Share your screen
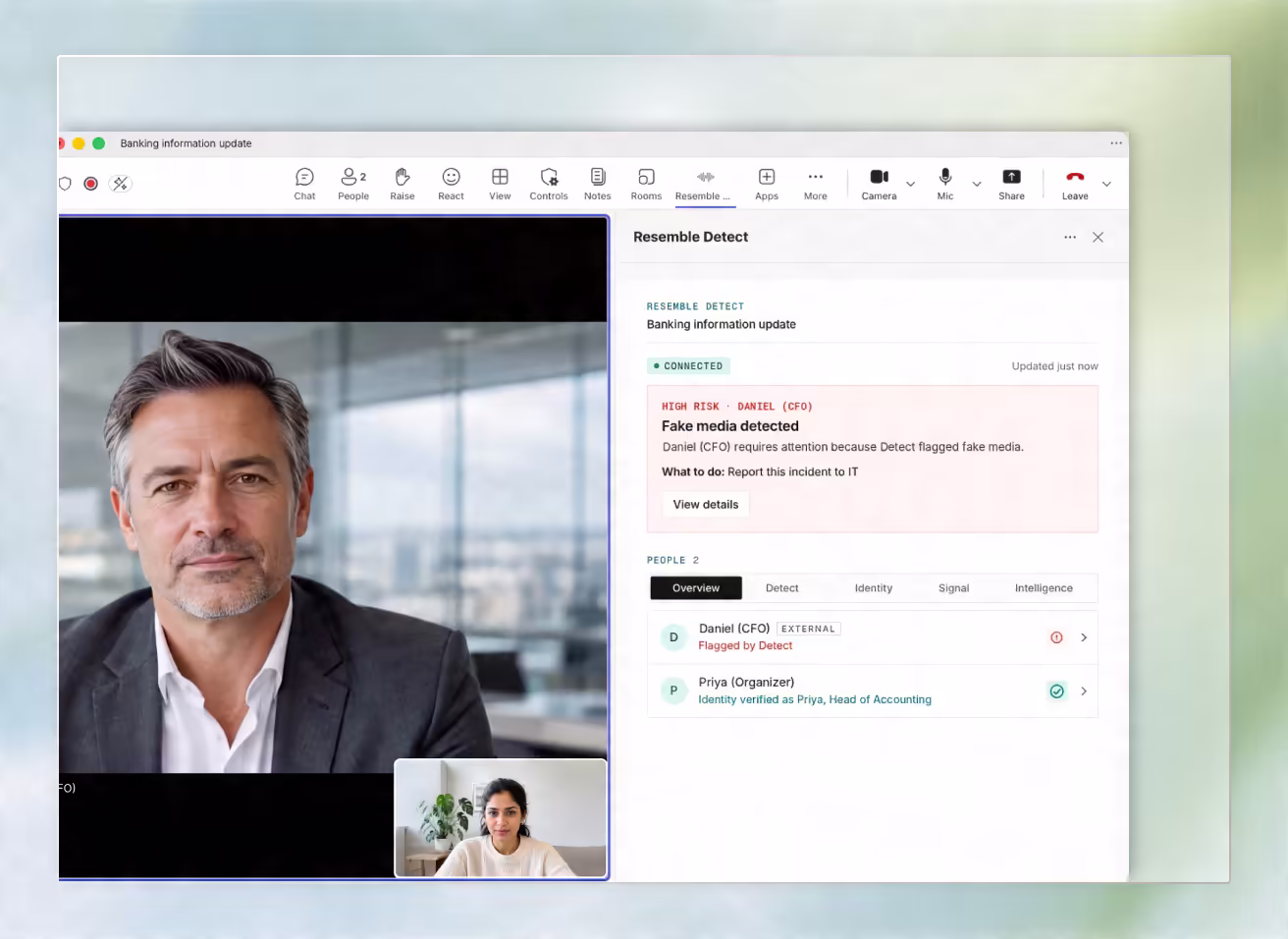1288x939 pixels. click(1011, 184)
